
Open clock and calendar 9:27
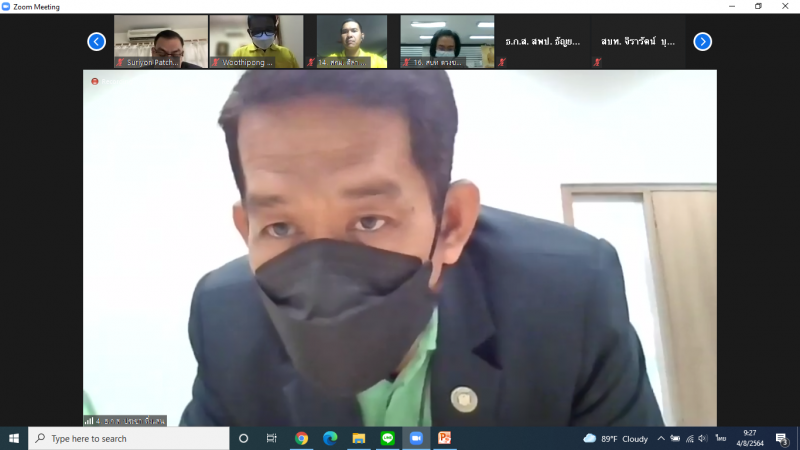[x=749, y=438]
